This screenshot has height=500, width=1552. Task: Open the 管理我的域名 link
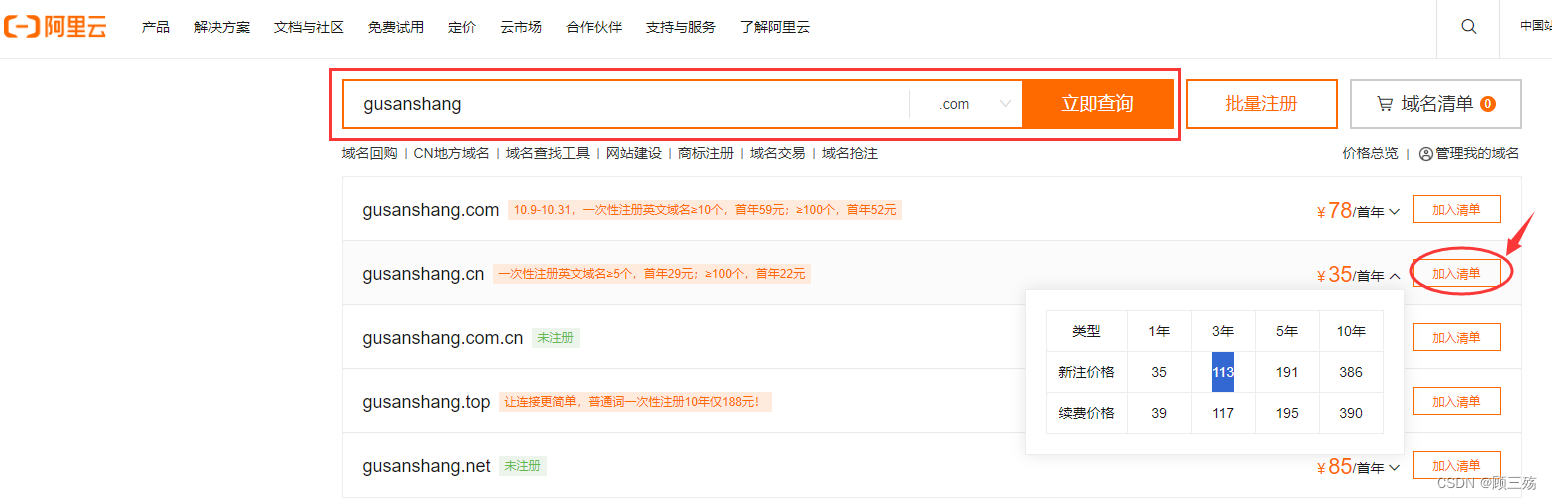coord(1477,153)
